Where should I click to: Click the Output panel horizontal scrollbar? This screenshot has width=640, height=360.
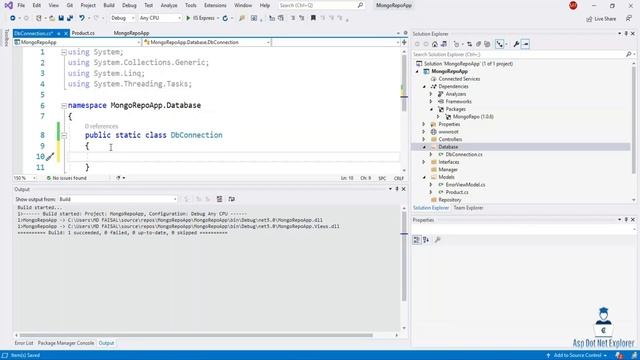pos(196,336)
